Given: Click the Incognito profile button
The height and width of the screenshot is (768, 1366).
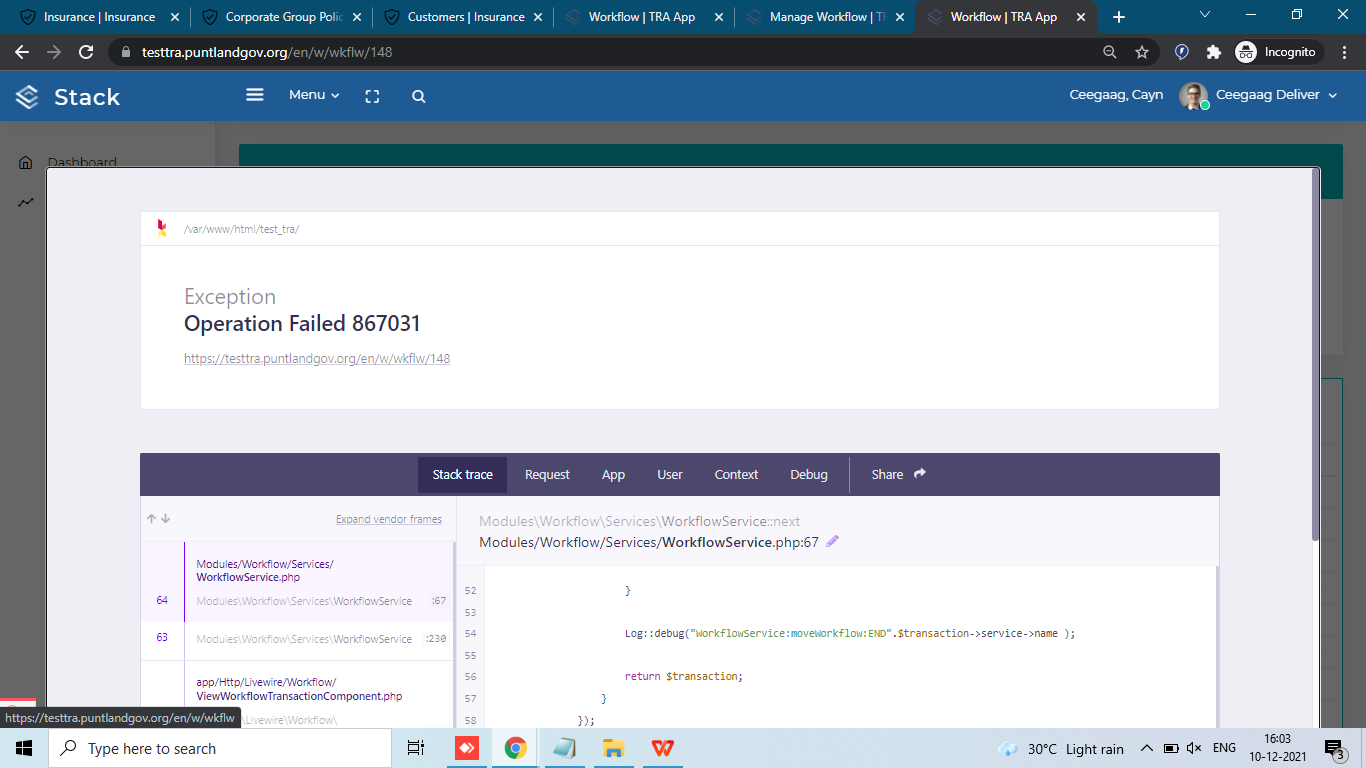Looking at the screenshot, I should click(x=1279, y=52).
